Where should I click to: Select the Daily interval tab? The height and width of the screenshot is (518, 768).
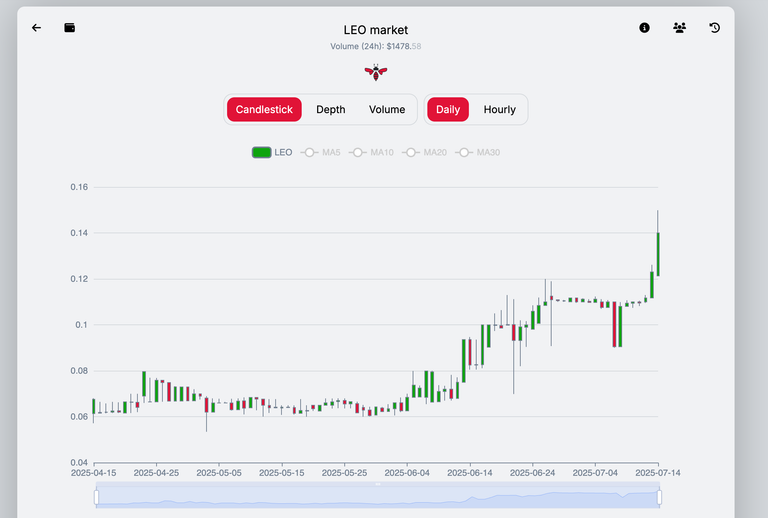pos(448,109)
